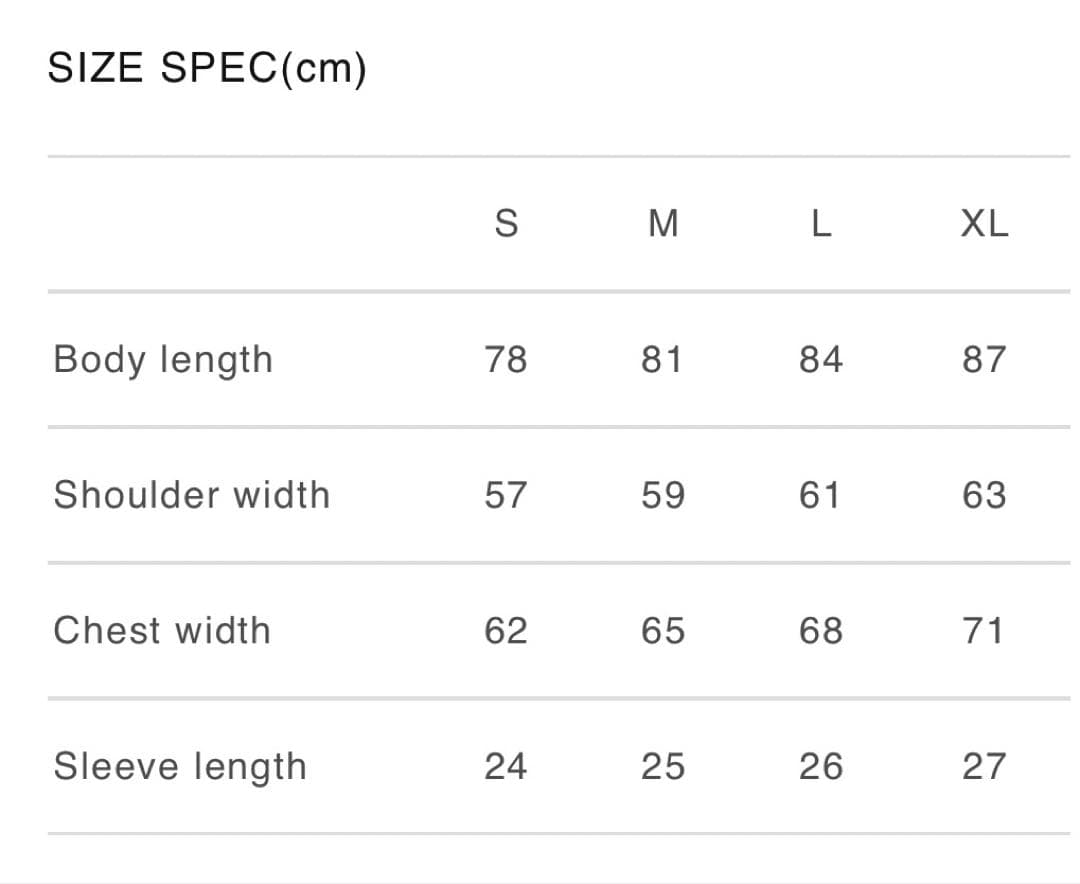
Task: Click the Chest width row label
Action: click(x=162, y=630)
